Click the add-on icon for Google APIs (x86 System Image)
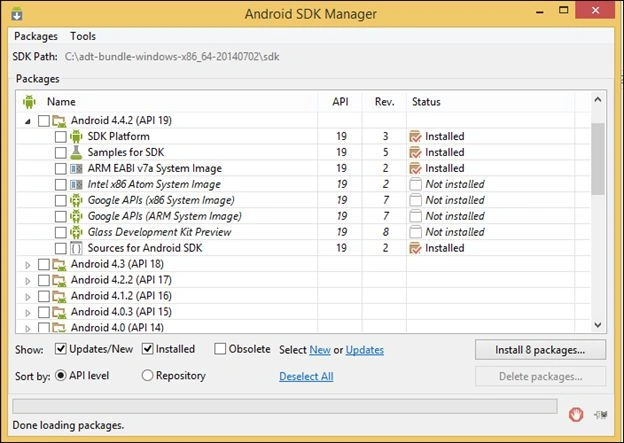This screenshot has height=443, width=624. pyautogui.click(x=76, y=200)
